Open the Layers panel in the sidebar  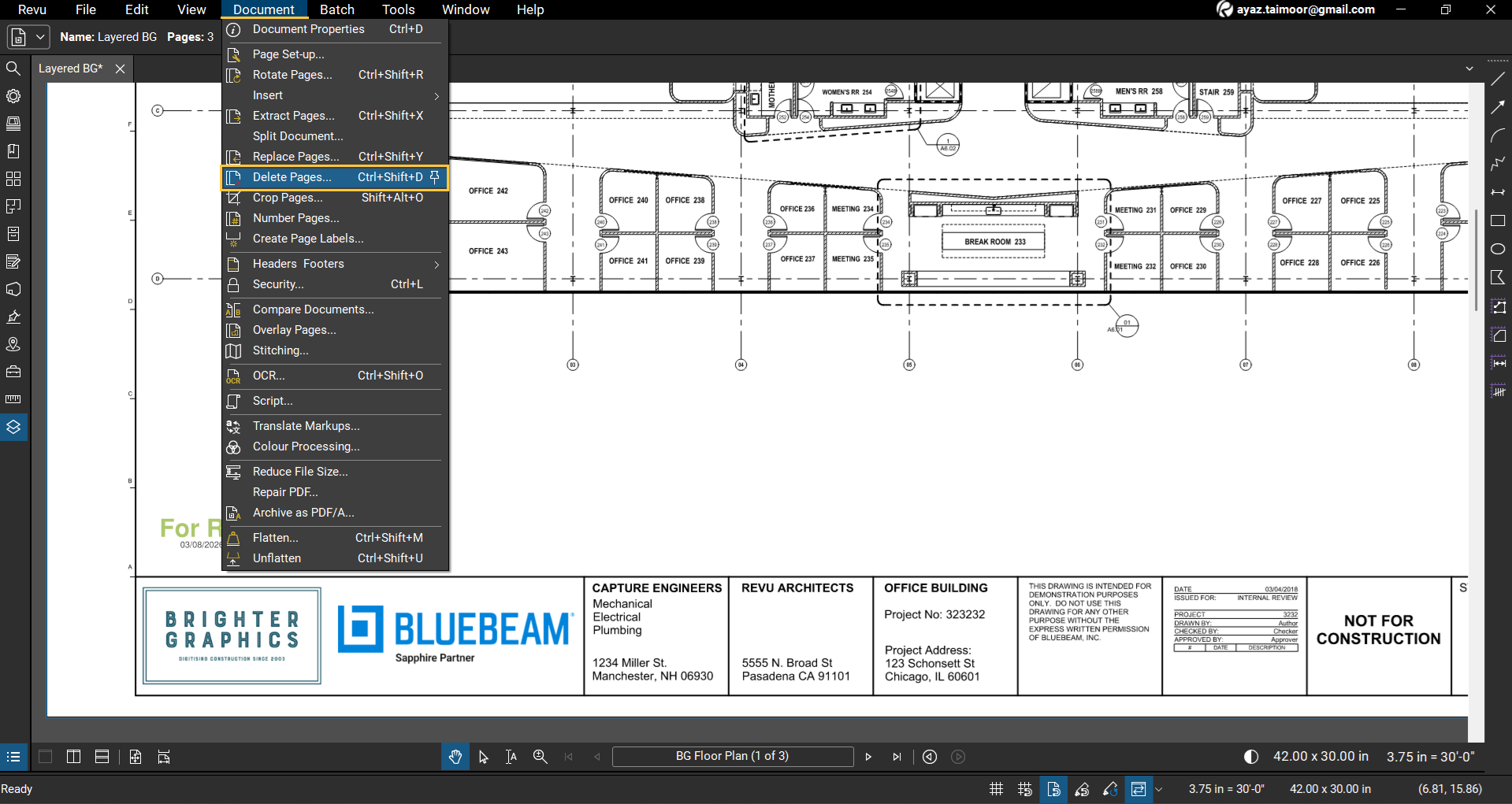(13, 428)
